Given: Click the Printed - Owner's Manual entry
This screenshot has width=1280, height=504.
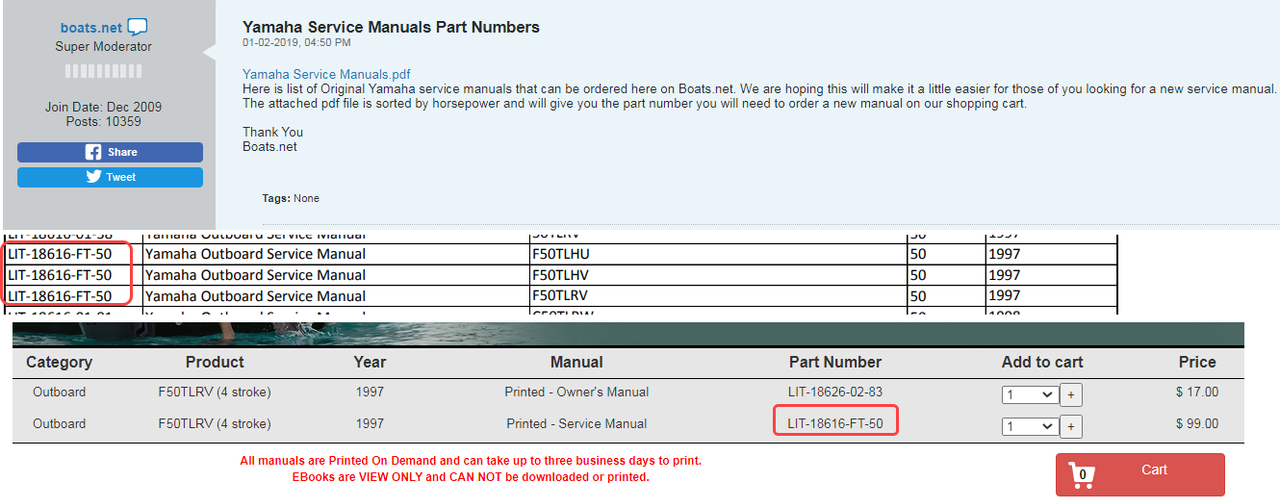Looking at the screenshot, I should [x=577, y=392].
